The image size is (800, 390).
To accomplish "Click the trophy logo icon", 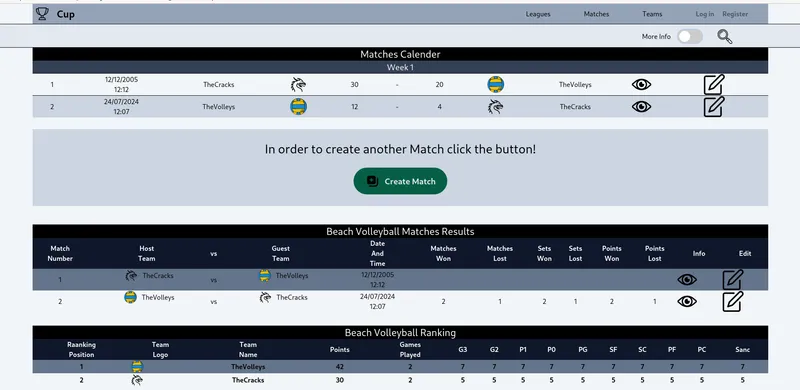I will pos(42,14).
